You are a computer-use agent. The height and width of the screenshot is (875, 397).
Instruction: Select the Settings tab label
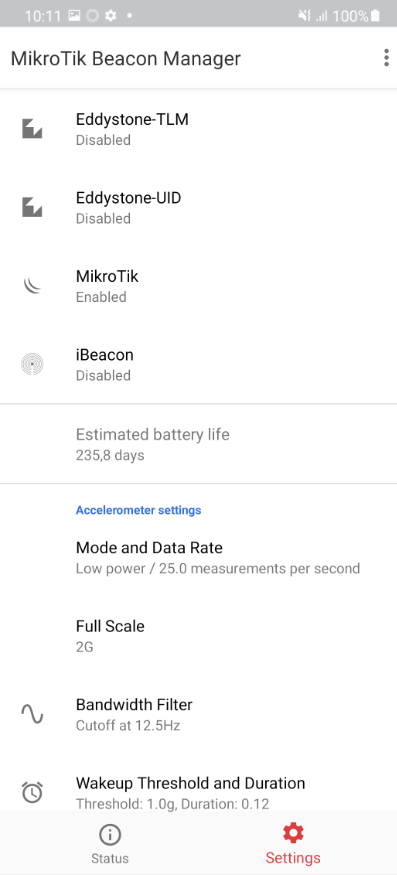click(x=293, y=858)
